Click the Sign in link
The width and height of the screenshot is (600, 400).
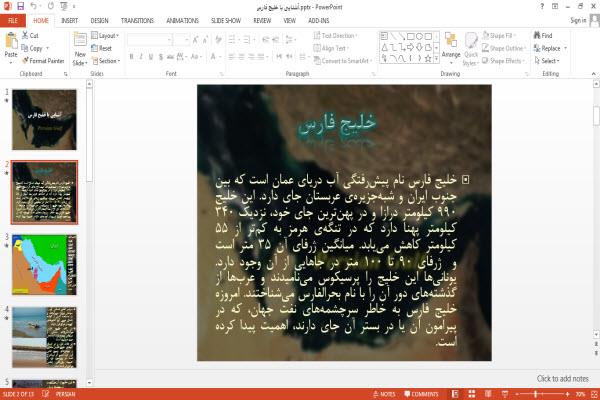(x=578, y=21)
